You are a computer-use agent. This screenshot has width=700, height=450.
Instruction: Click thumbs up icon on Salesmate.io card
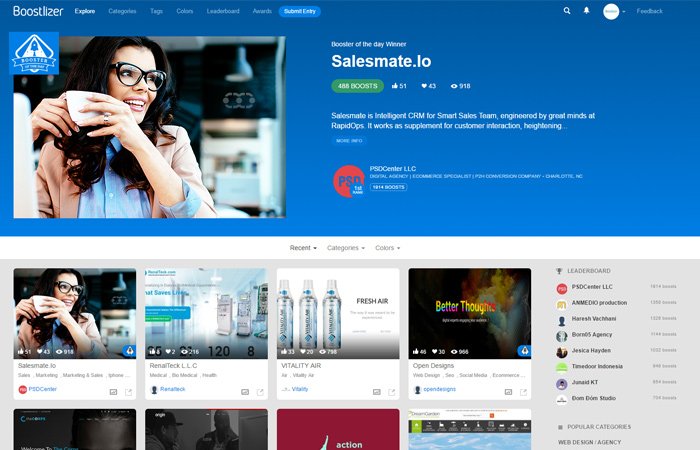click(x=21, y=351)
